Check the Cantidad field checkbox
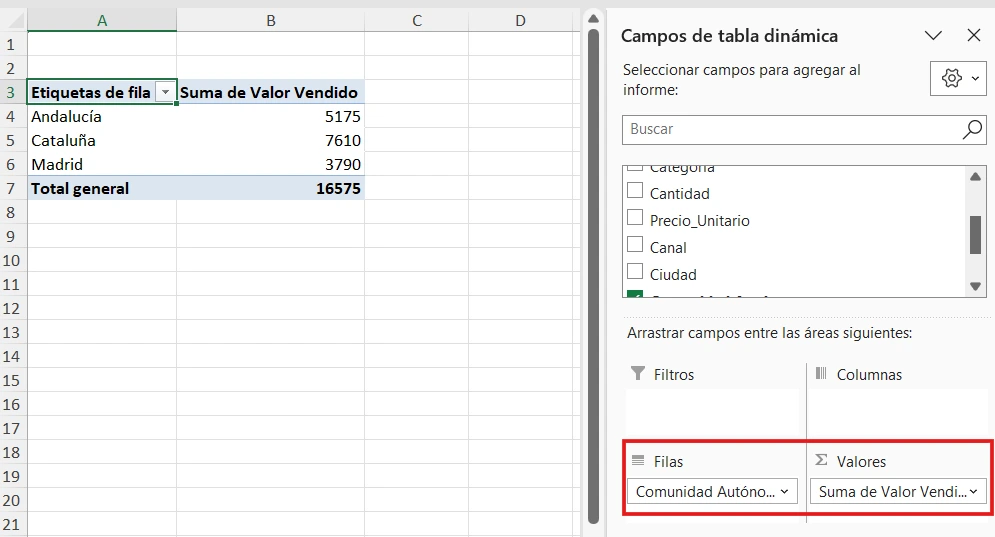This screenshot has width=995, height=537. 635,190
